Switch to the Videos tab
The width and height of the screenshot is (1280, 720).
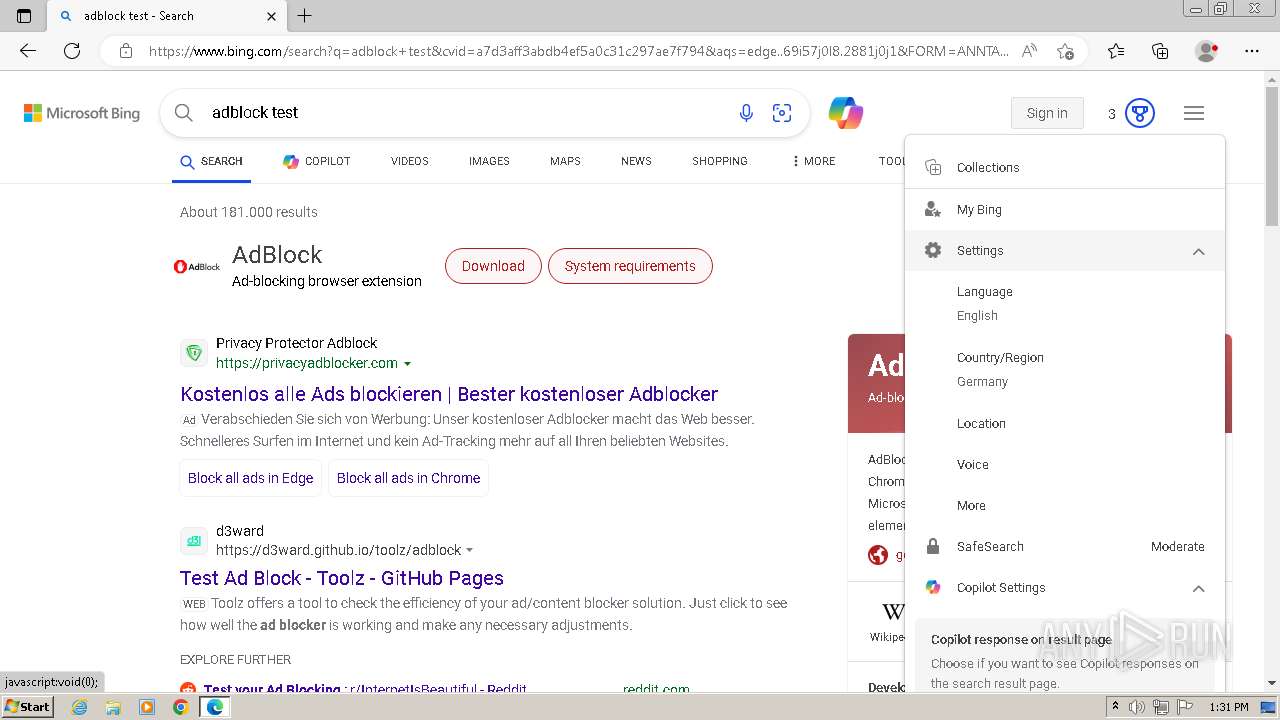[x=410, y=161]
